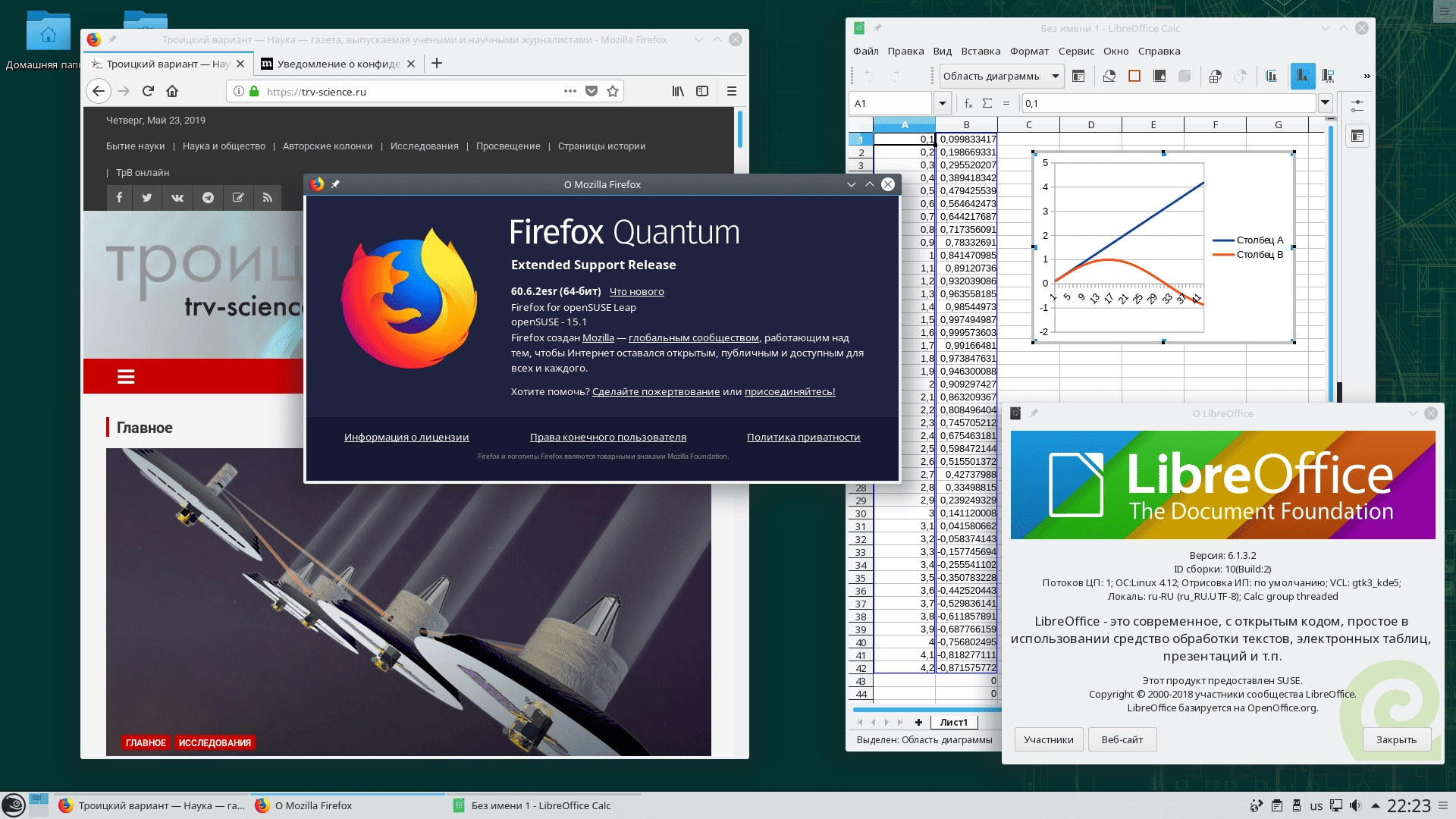Click 'us' keyboard layout indicator
The width and height of the screenshot is (1456, 819).
(x=1316, y=806)
